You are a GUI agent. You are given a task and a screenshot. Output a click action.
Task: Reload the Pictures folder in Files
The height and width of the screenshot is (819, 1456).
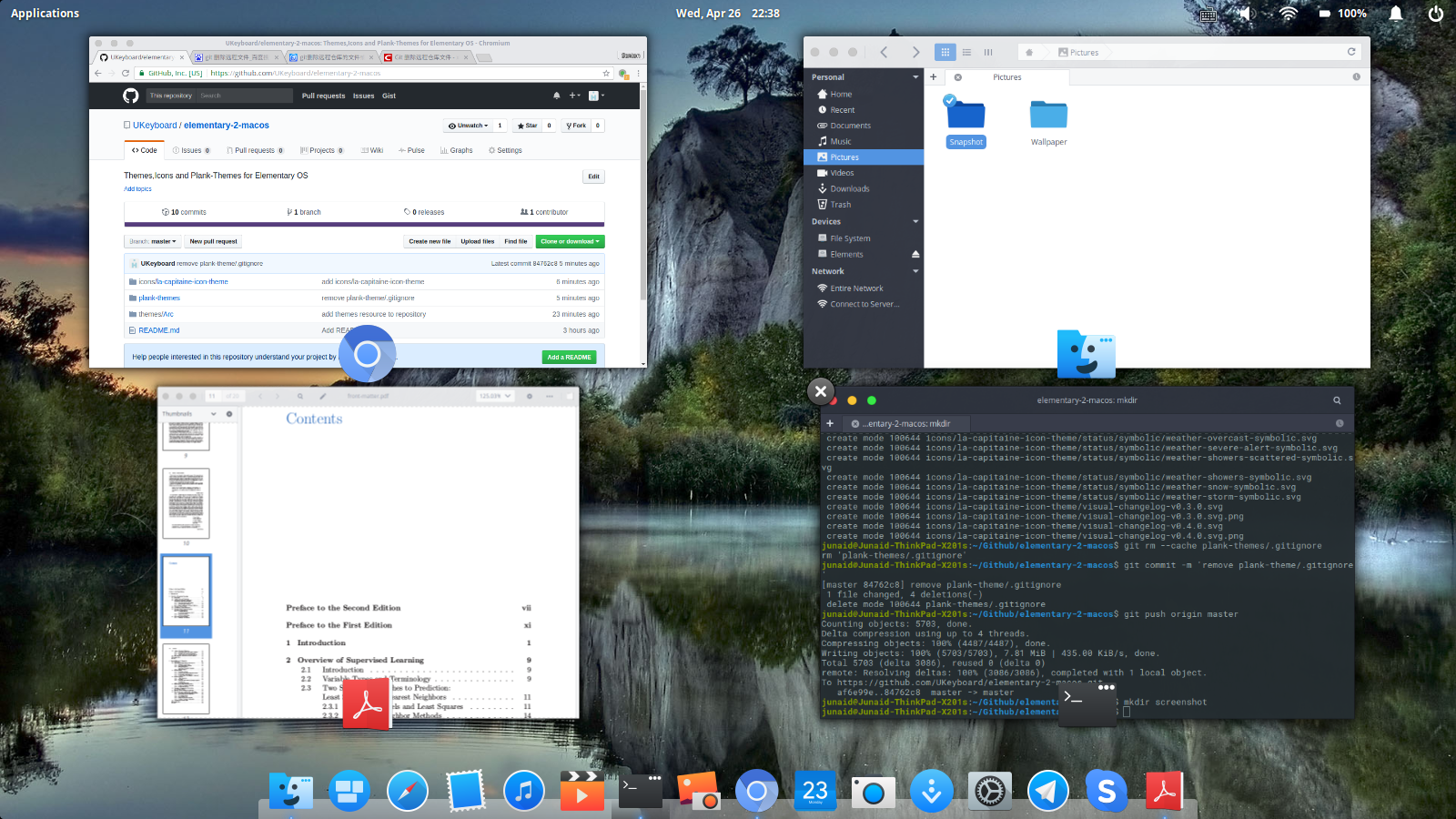click(x=1351, y=52)
